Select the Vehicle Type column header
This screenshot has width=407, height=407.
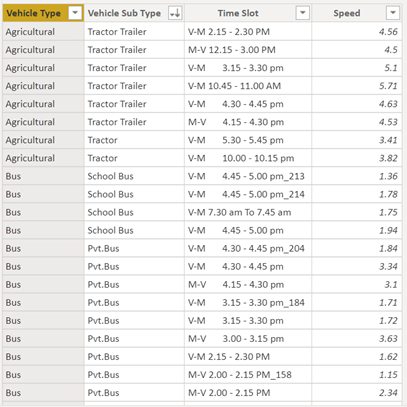tap(43, 13)
